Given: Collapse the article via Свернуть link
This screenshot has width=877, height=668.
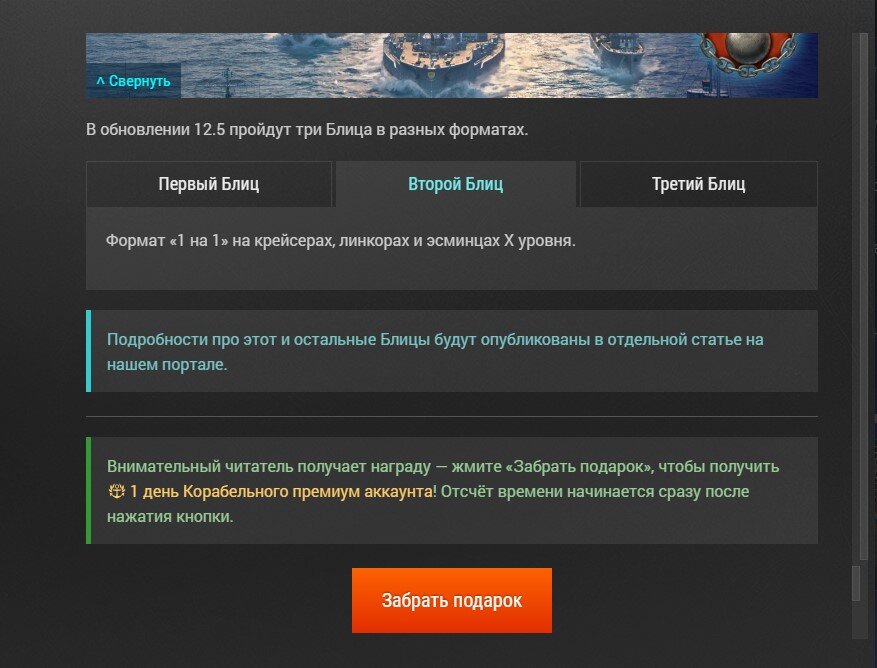Looking at the screenshot, I should click(133, 81).
